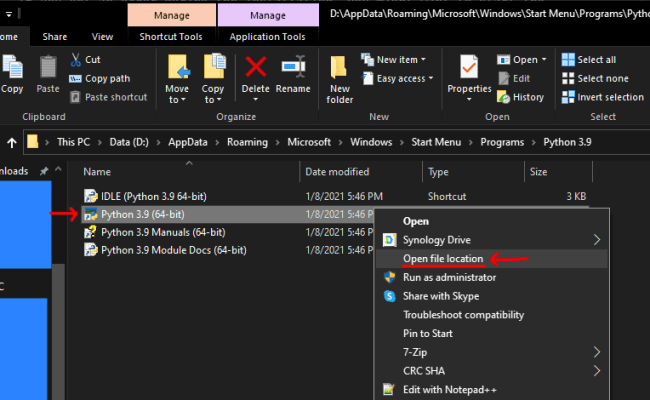Click the Properties checkmark icon
The height and width of the screenshot is (400, 650).
coord(469,67)
